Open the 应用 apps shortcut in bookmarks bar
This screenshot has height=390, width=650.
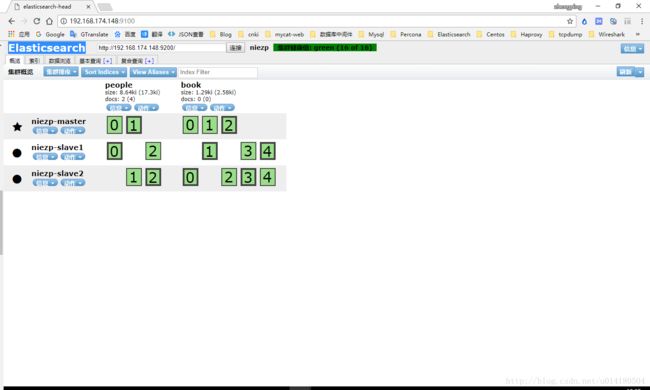(19, 34)
